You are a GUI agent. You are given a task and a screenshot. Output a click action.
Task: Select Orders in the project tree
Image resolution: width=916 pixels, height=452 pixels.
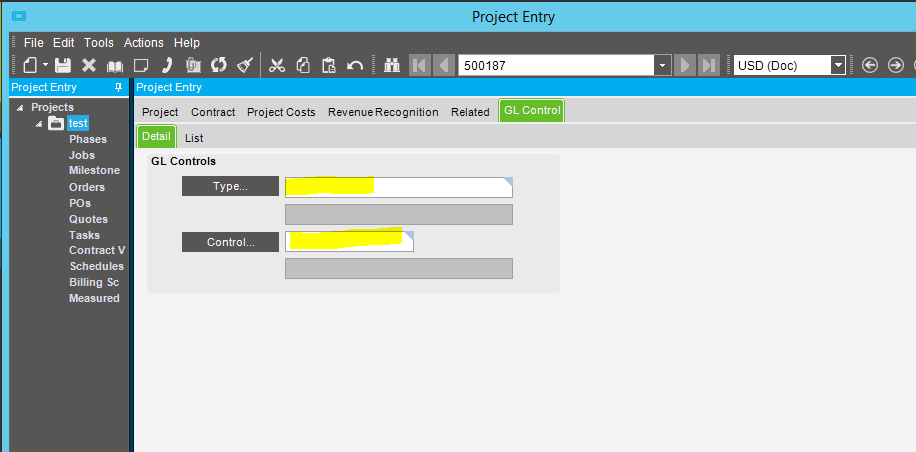click(86, 187)
